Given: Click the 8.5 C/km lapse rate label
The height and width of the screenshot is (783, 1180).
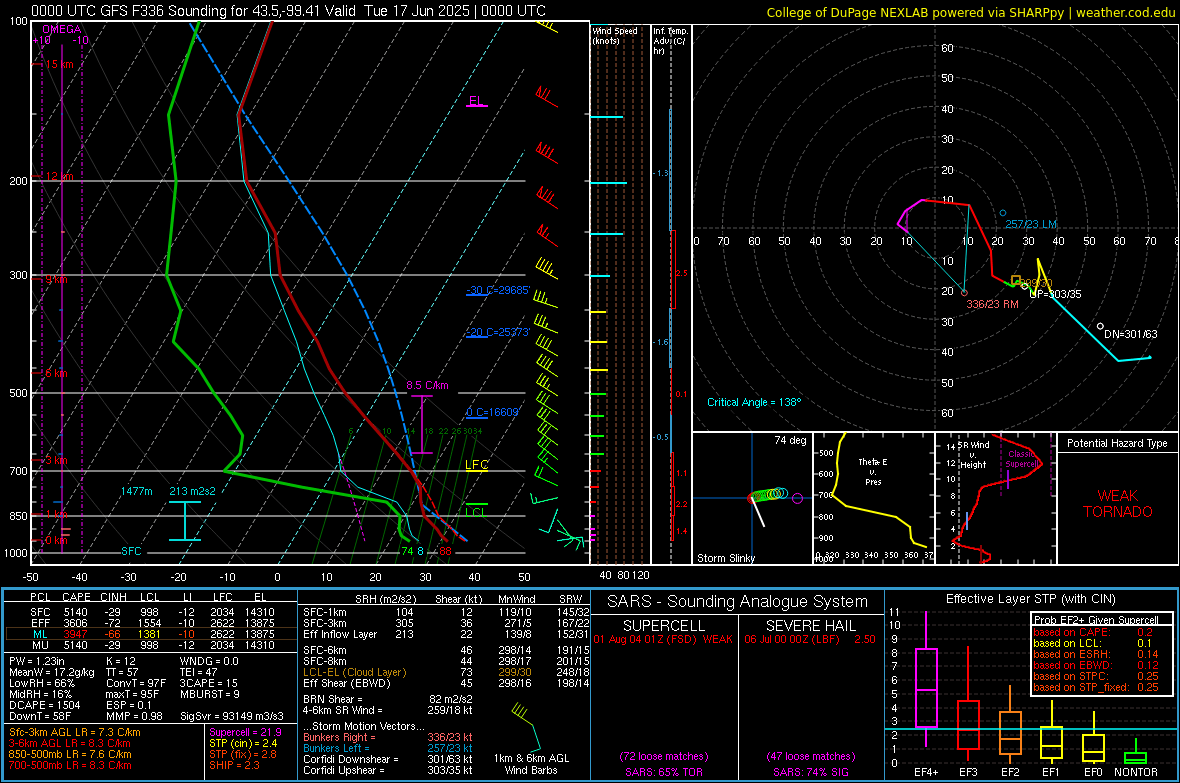Looking at the screenshot, I should 427,385.
